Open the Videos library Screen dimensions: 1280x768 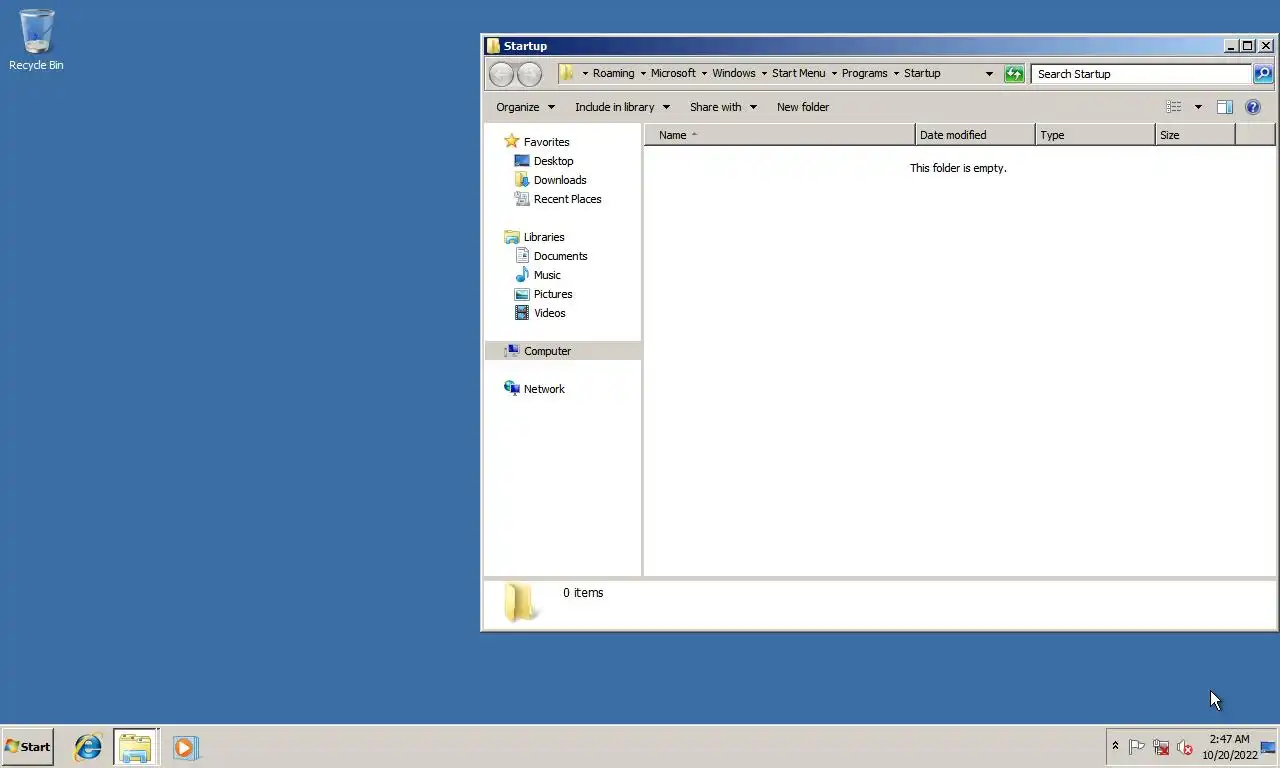pyautogui.click(x=540, y=313)
